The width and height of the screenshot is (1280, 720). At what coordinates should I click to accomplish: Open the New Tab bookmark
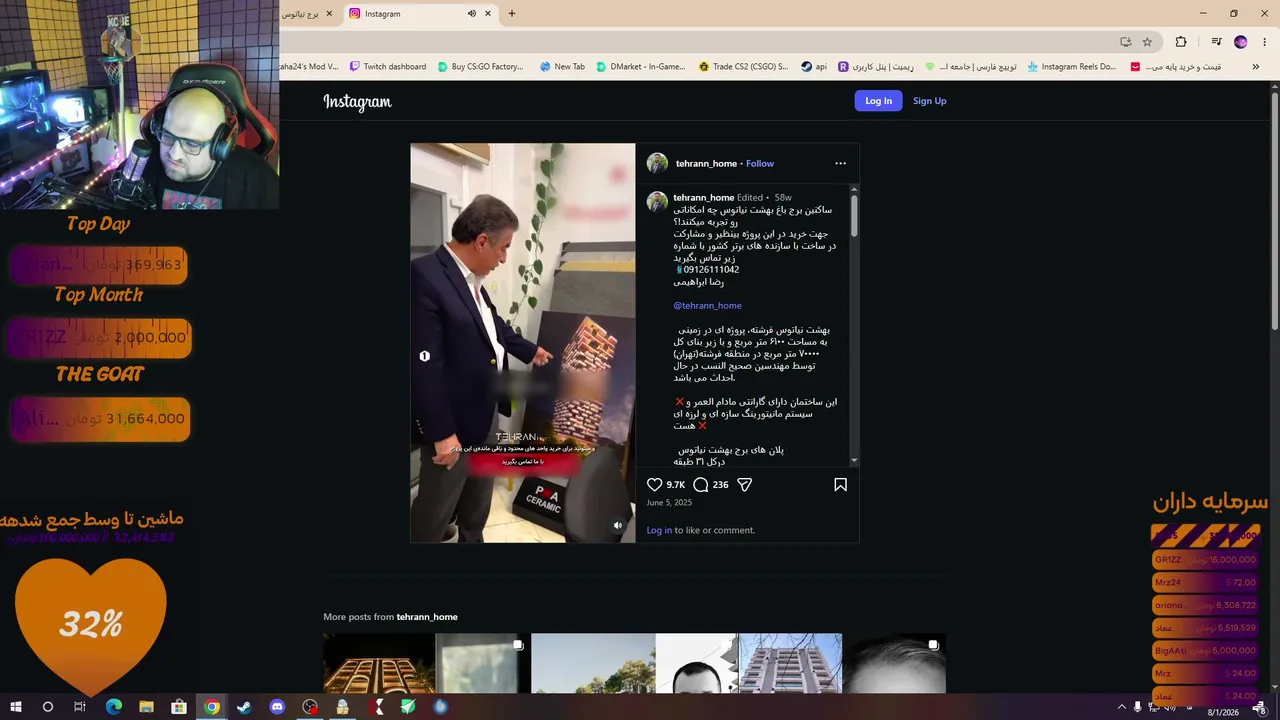click(x=562, y=67)
